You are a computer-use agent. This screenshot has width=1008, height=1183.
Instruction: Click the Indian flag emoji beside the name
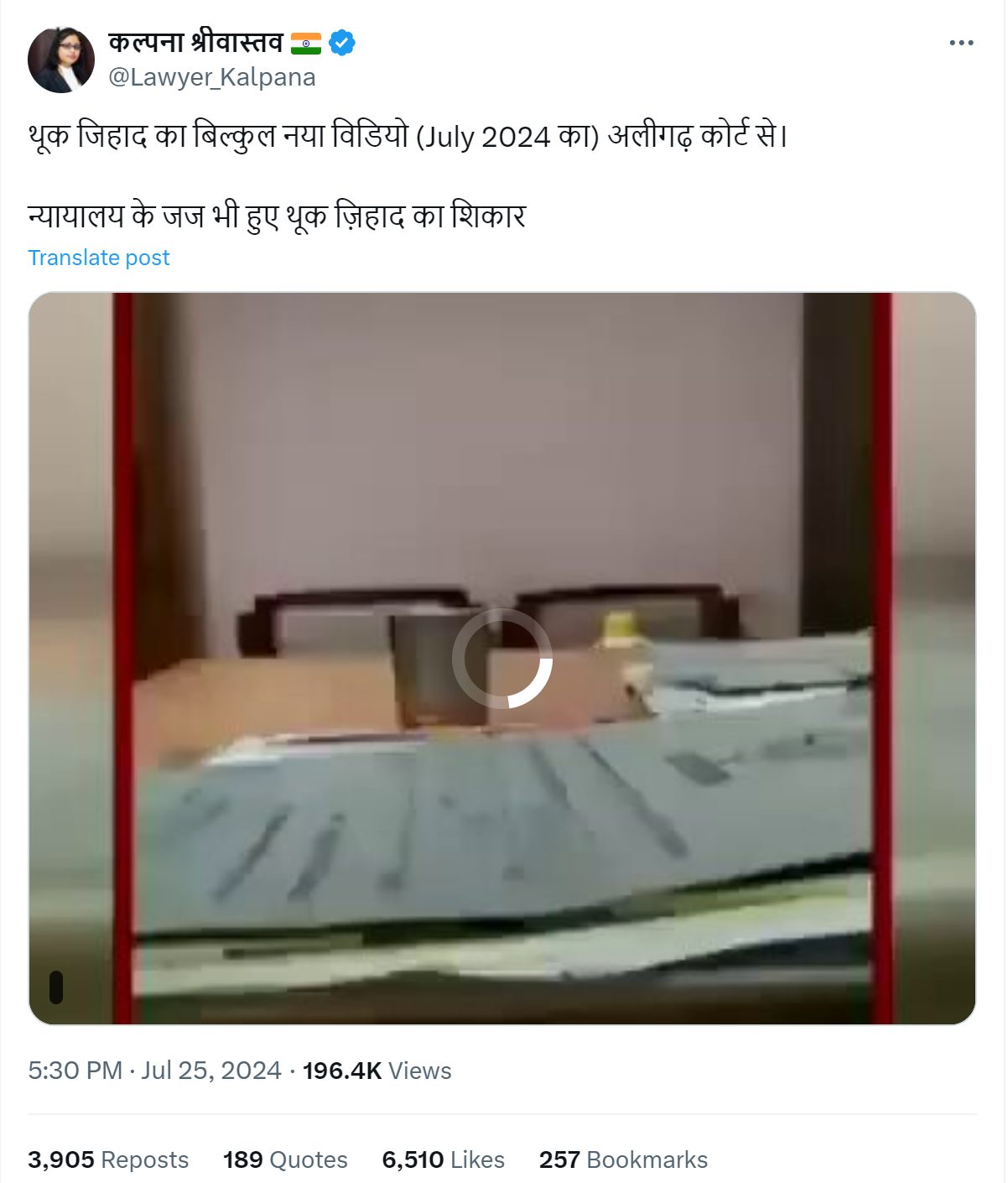point(305,43)
